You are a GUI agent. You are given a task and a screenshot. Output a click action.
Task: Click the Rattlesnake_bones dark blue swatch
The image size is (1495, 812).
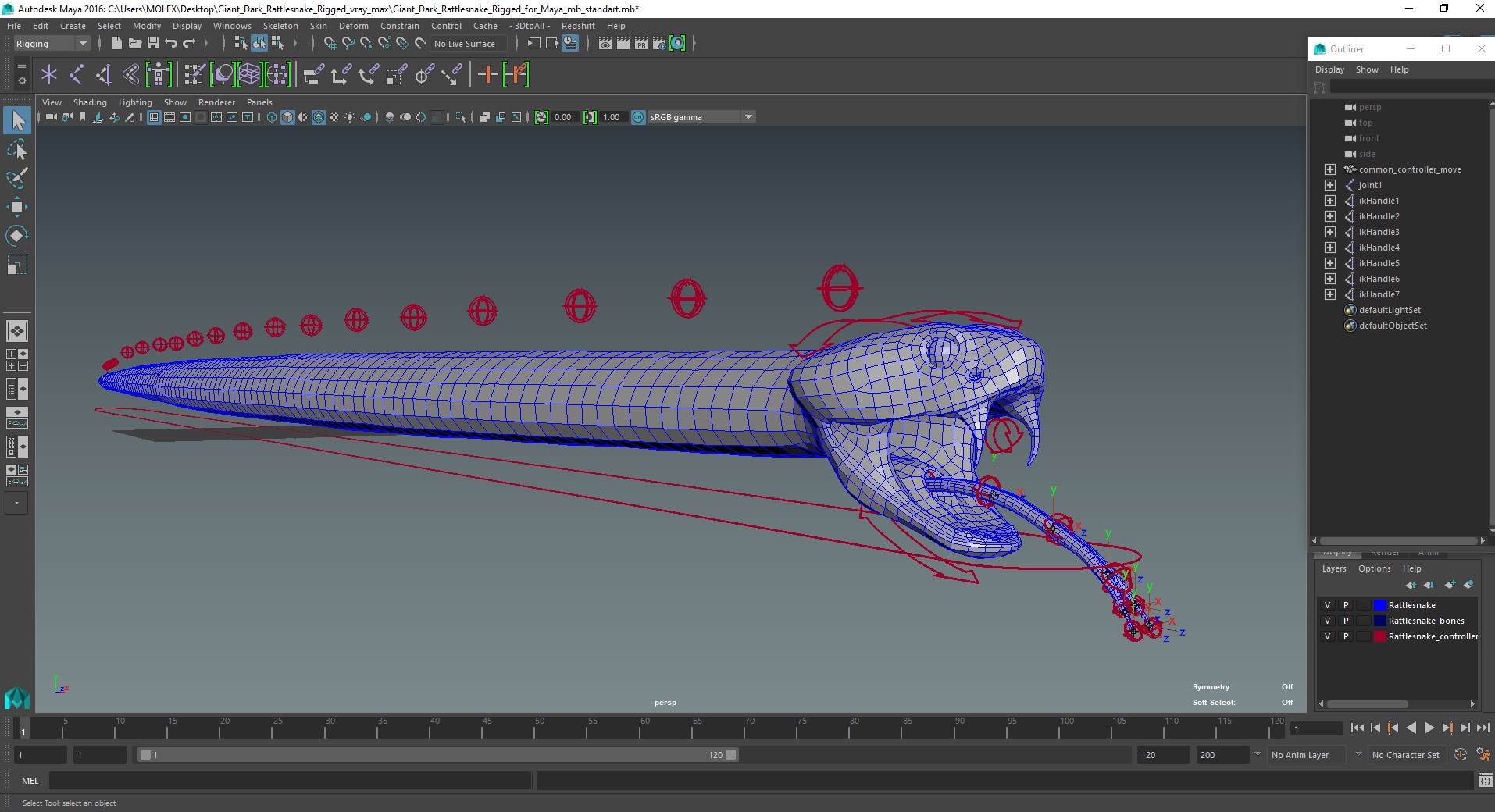point(1379,621)
